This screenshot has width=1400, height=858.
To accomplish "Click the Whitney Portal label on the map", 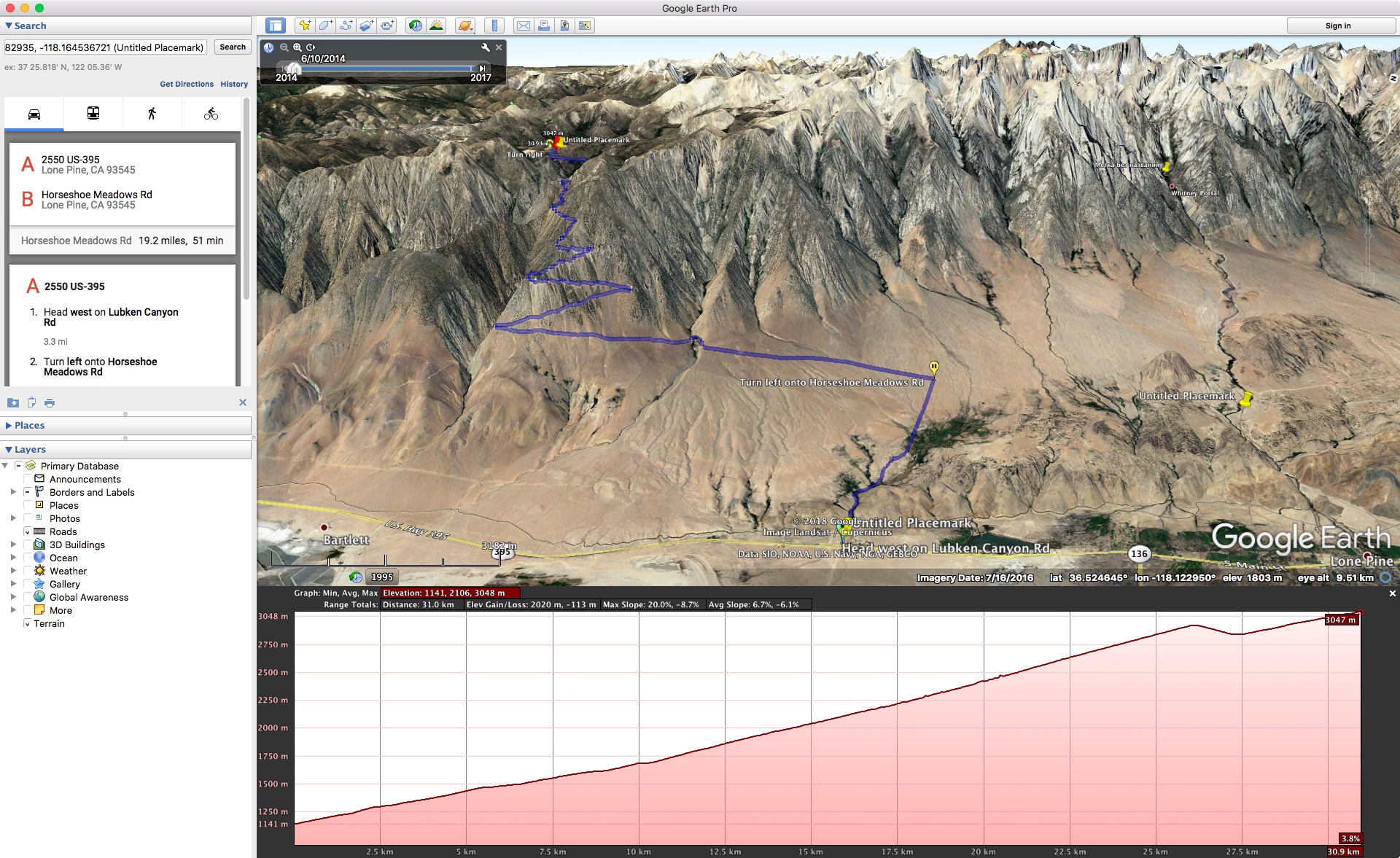I will click(1194, 193).
